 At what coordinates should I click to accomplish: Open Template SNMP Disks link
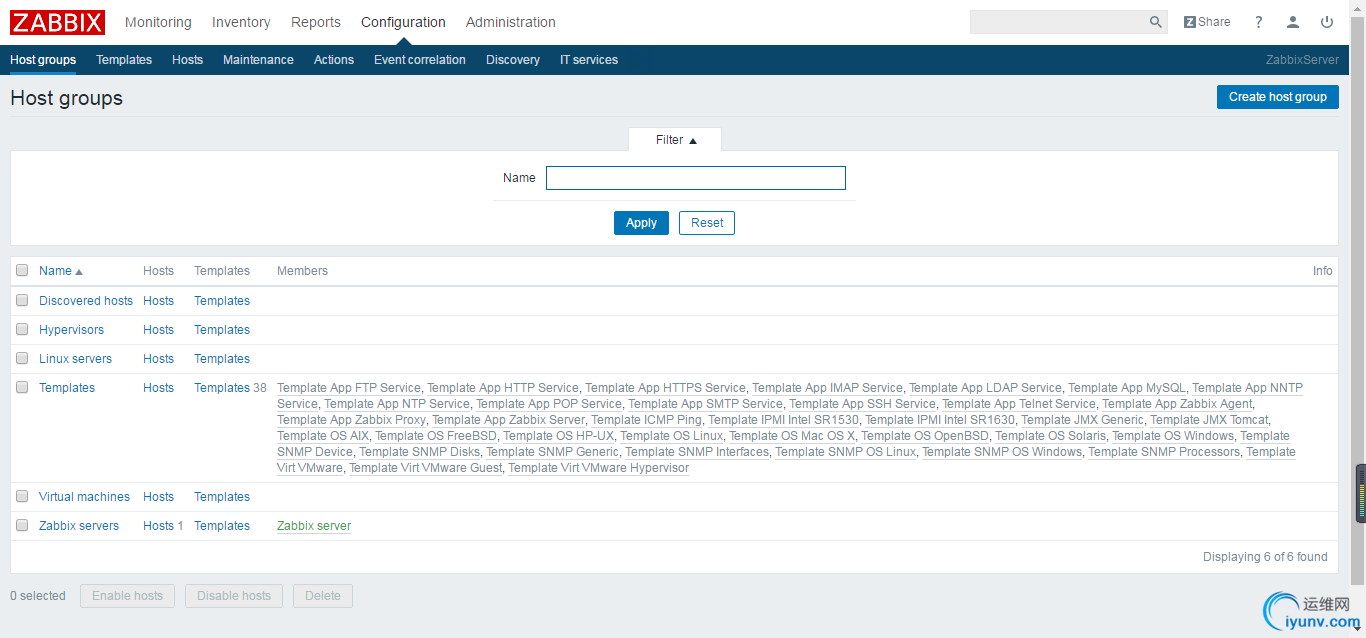pyautogui.click(x=420, y=452)
